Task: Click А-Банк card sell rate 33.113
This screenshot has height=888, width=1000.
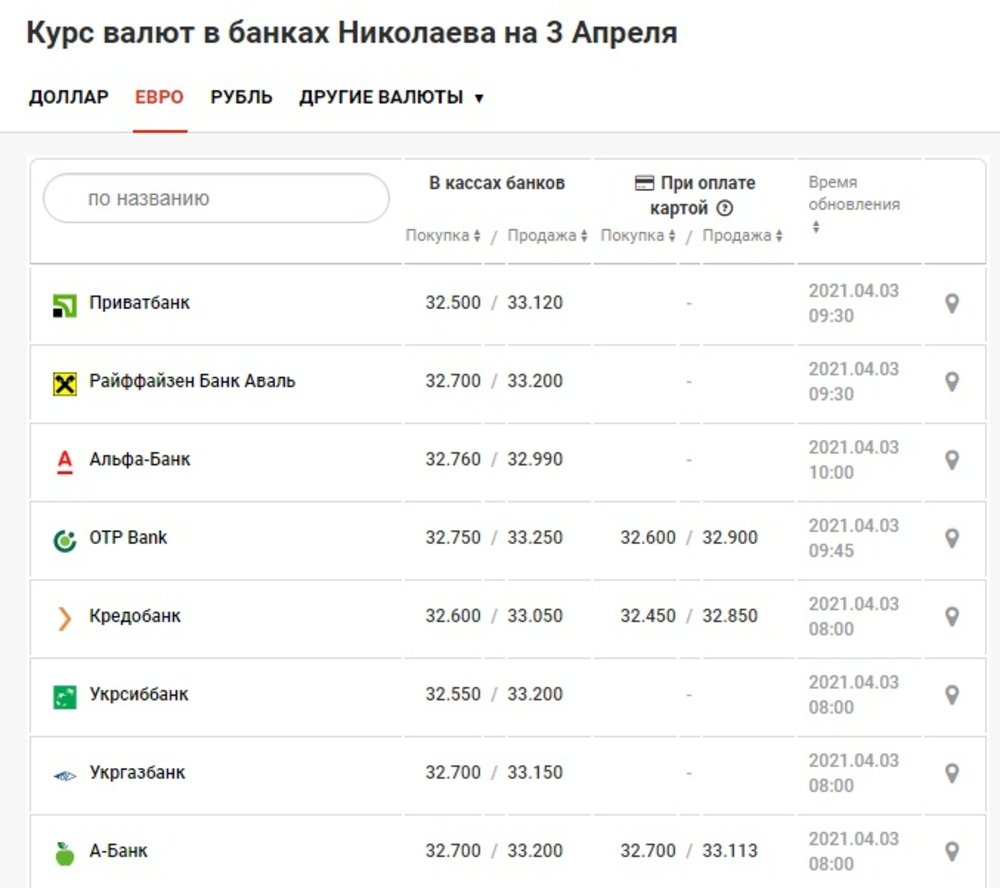Action: [730, 851]
